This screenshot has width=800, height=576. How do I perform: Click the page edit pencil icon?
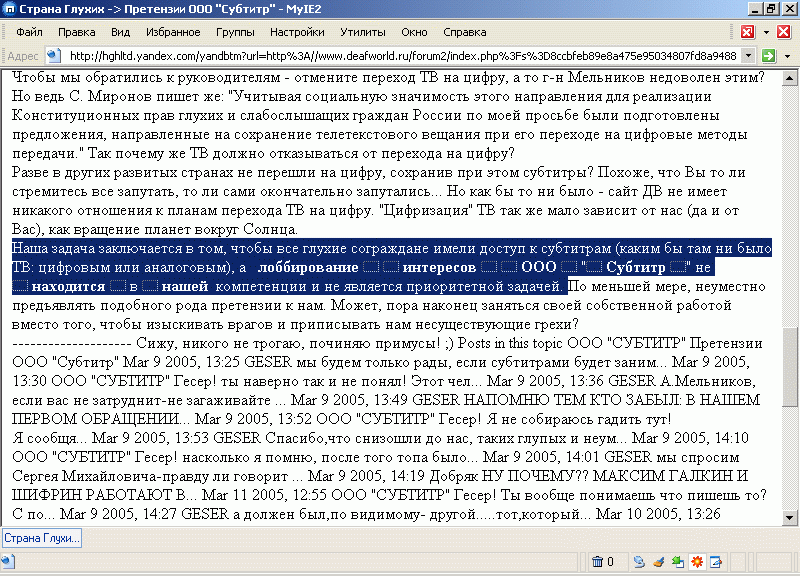716,562
